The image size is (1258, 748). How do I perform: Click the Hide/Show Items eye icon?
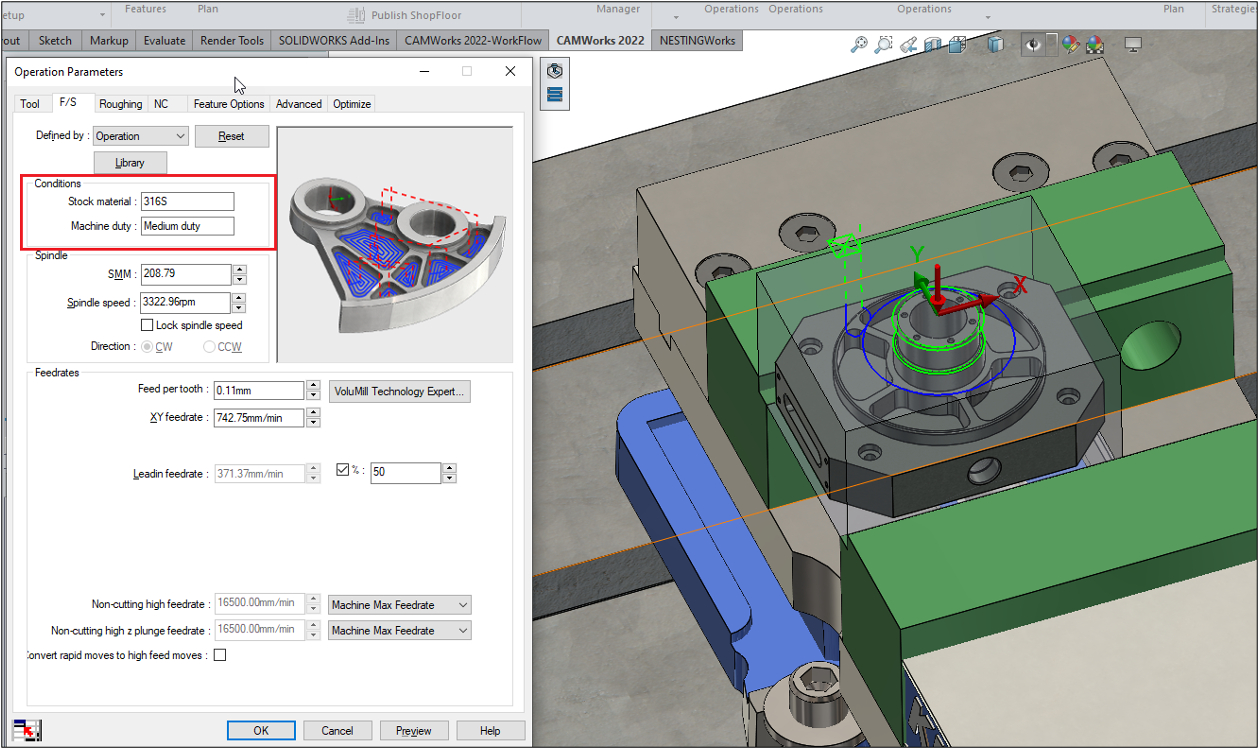click(1034, 44)
